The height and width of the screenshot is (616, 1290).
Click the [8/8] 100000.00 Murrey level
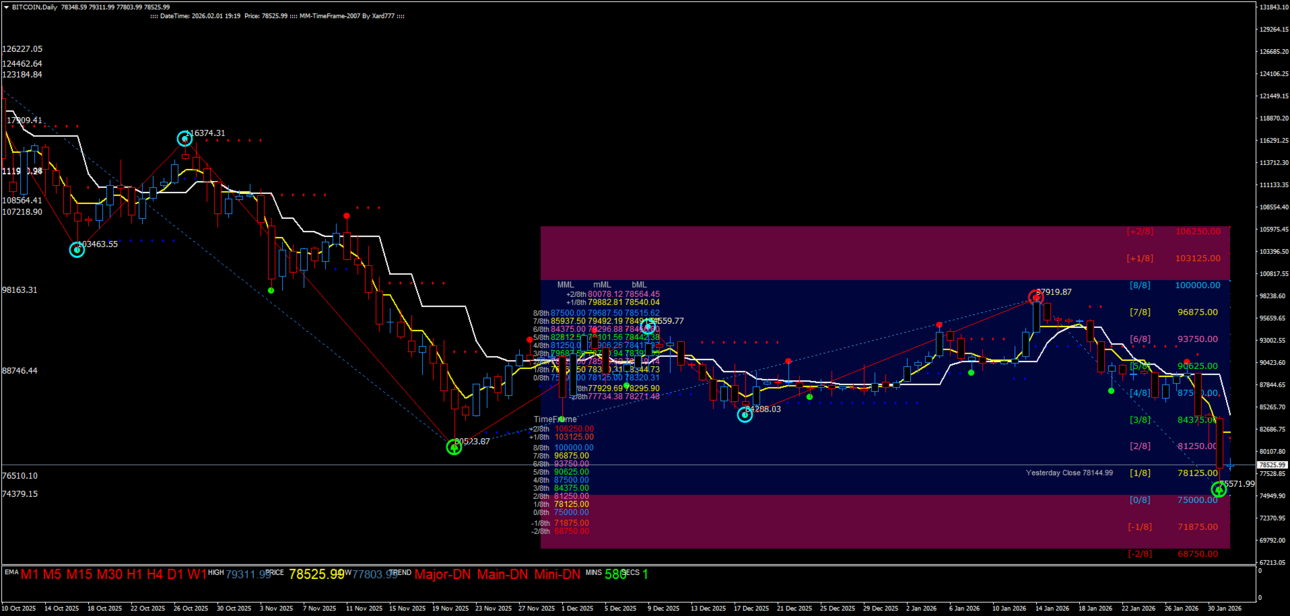pos(1176,285)
